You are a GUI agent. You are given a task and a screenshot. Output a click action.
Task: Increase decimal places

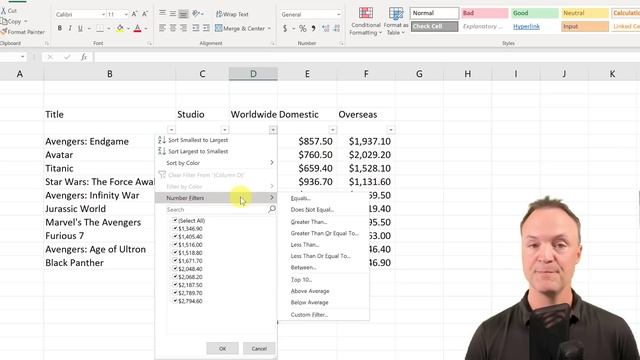coord(326,28)
